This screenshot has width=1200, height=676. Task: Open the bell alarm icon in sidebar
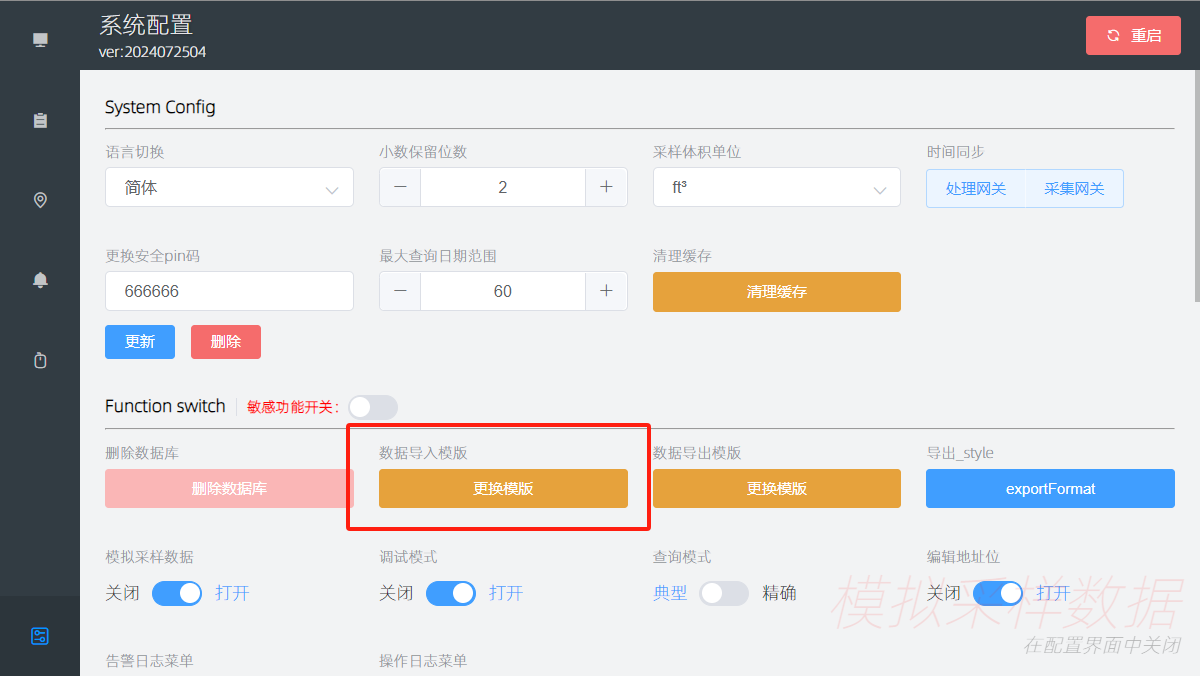point(40,280)
